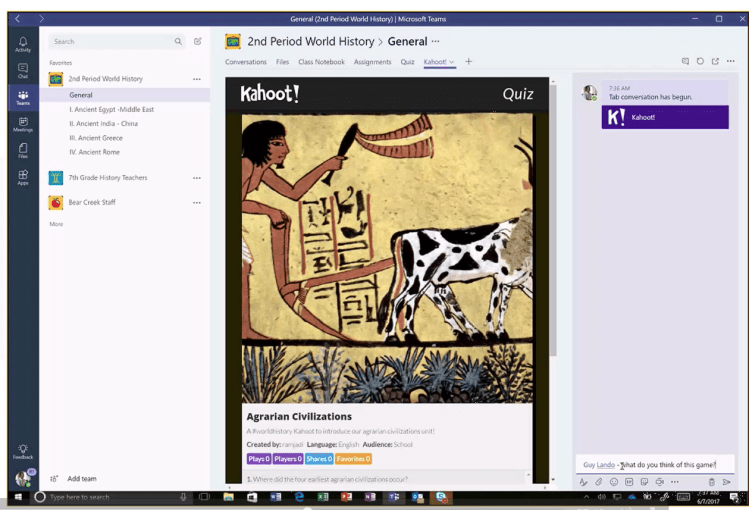The image size is (749, 510).
Task: Open the II. Ancient India - China channel
Action: click(103, 124)
